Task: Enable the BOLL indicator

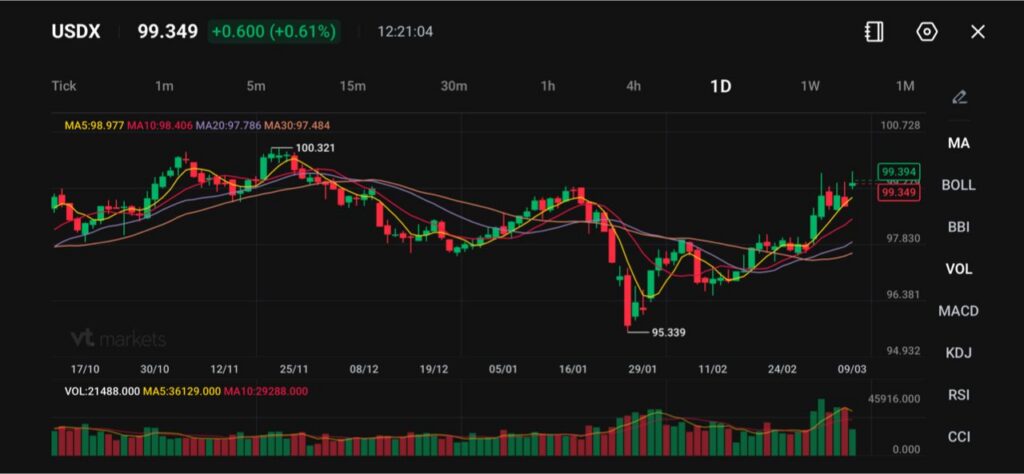Action: 958,185
